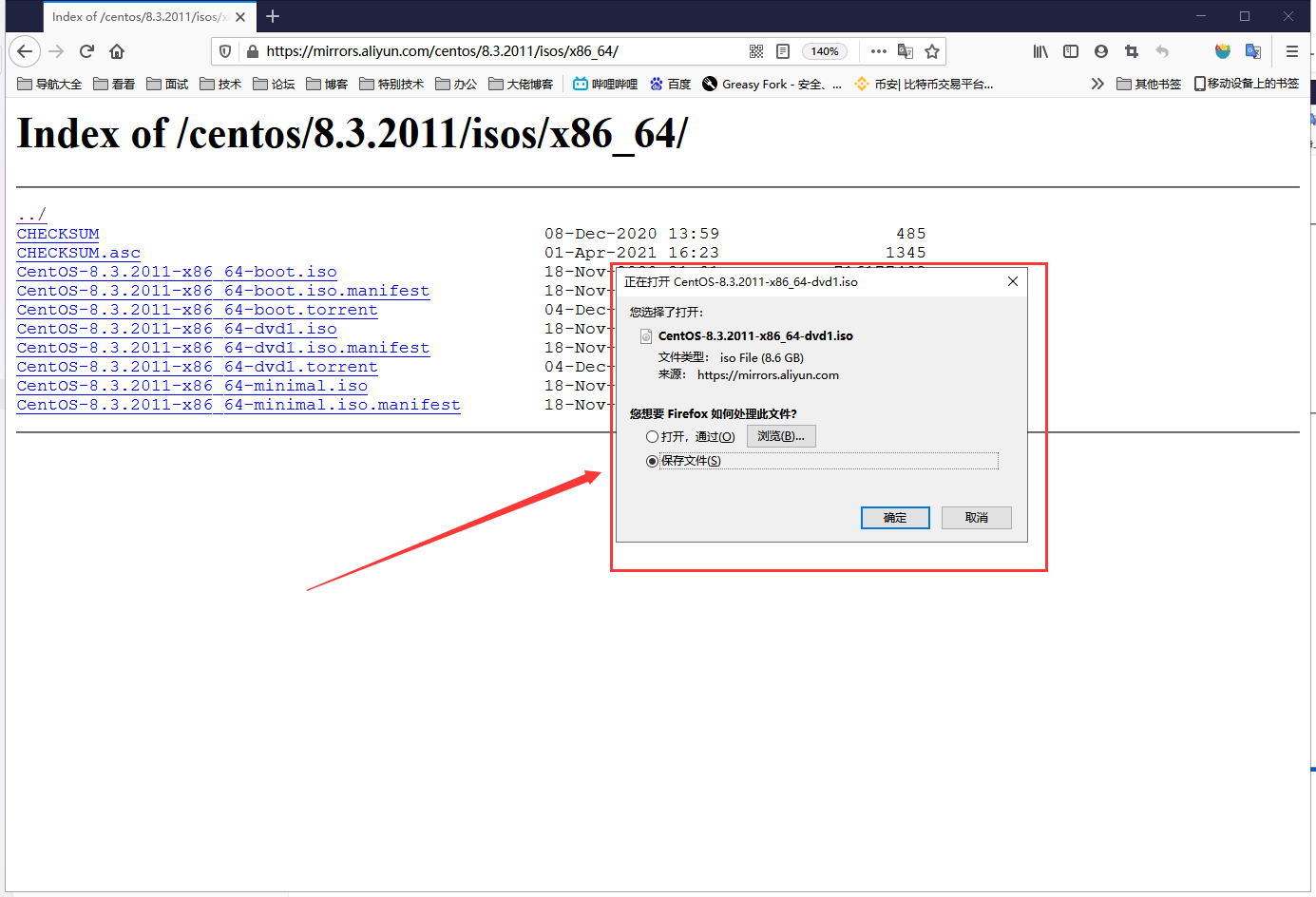Open the boot.iso.manifest link
The height and width of the screenshot is (897, 1316).
click(222, 291)
